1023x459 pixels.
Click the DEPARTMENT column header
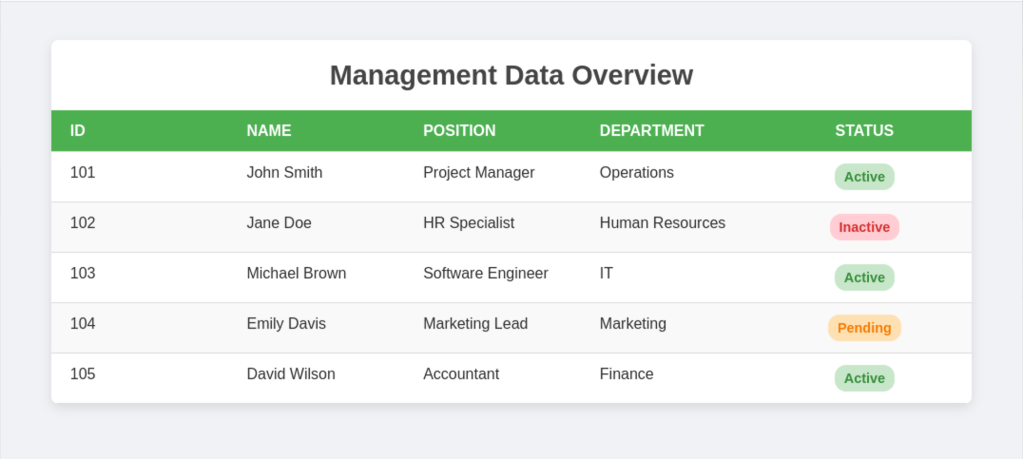point(651,131)
